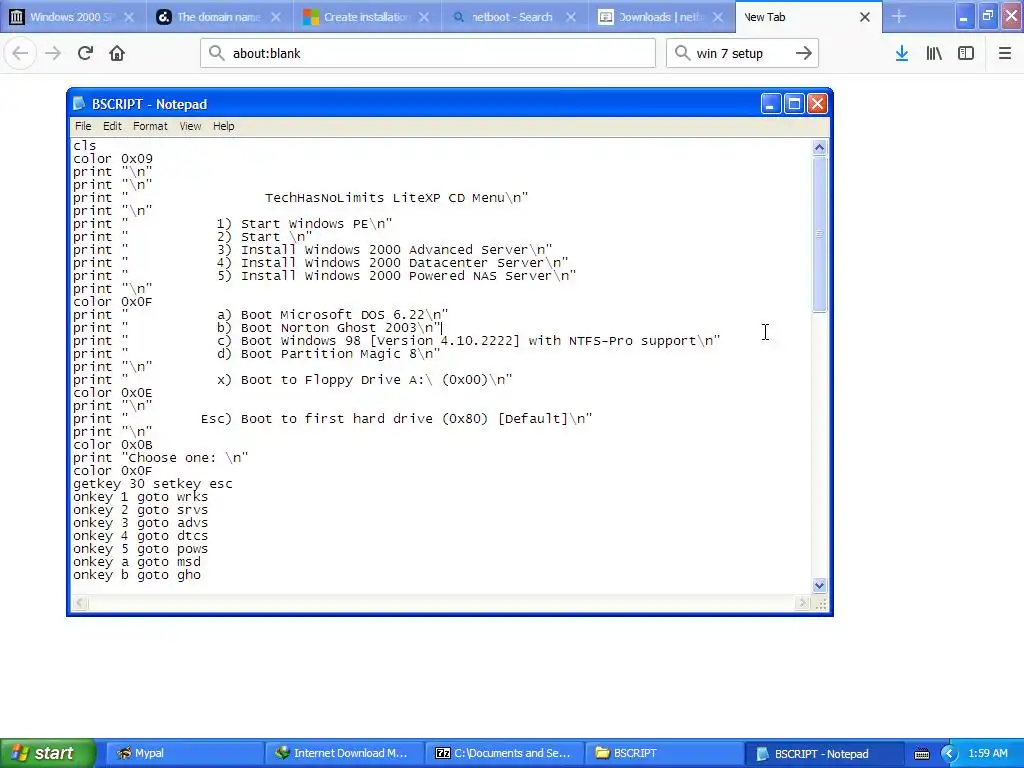Open Notepad Edit menu
The image size is (1024, 768).
[x=112, y=126]
